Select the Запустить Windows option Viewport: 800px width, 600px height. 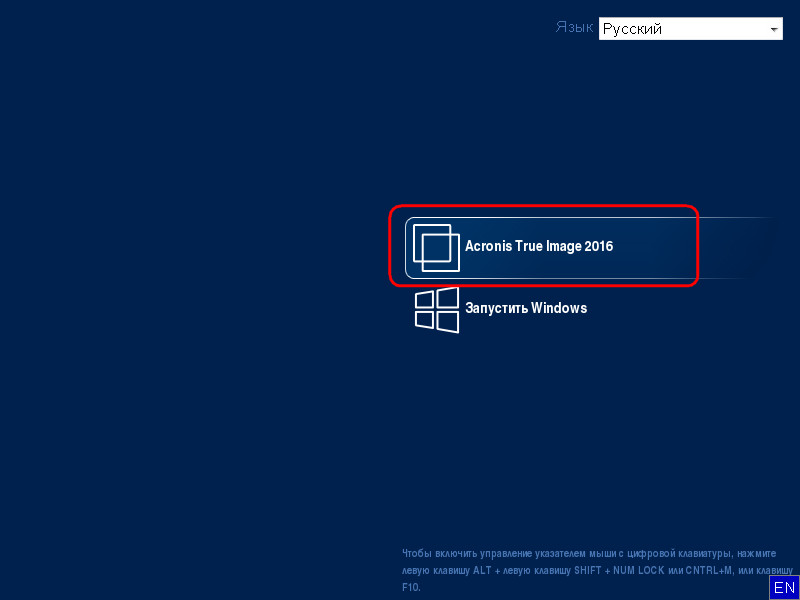pyautogui.click(x=526, y=308)
